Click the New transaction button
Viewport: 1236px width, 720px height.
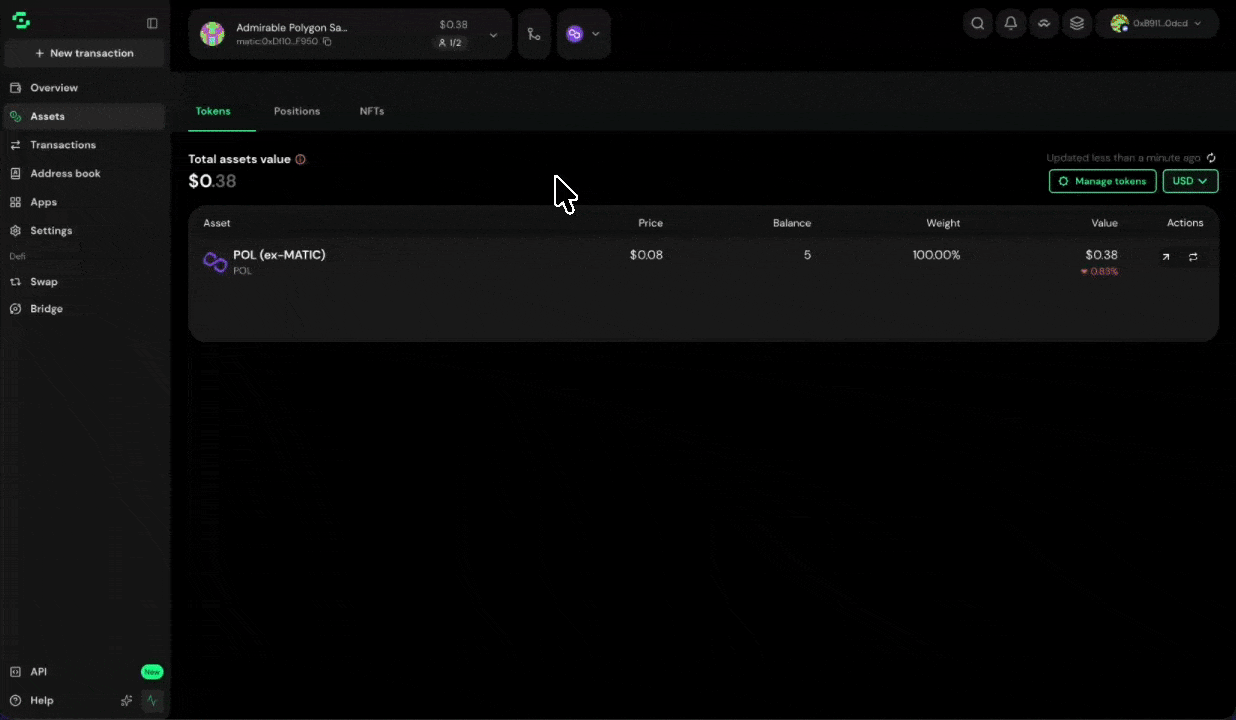coord(84,53)
